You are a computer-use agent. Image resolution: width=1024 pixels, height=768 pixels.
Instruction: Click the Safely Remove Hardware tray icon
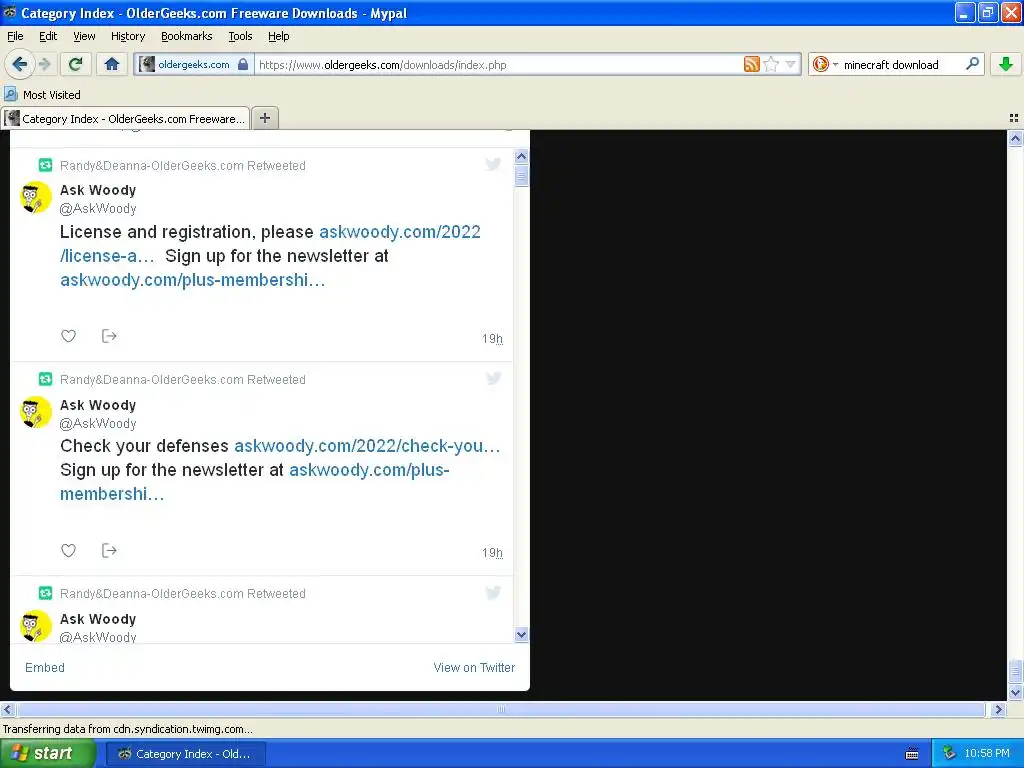[x=949, y=754]
